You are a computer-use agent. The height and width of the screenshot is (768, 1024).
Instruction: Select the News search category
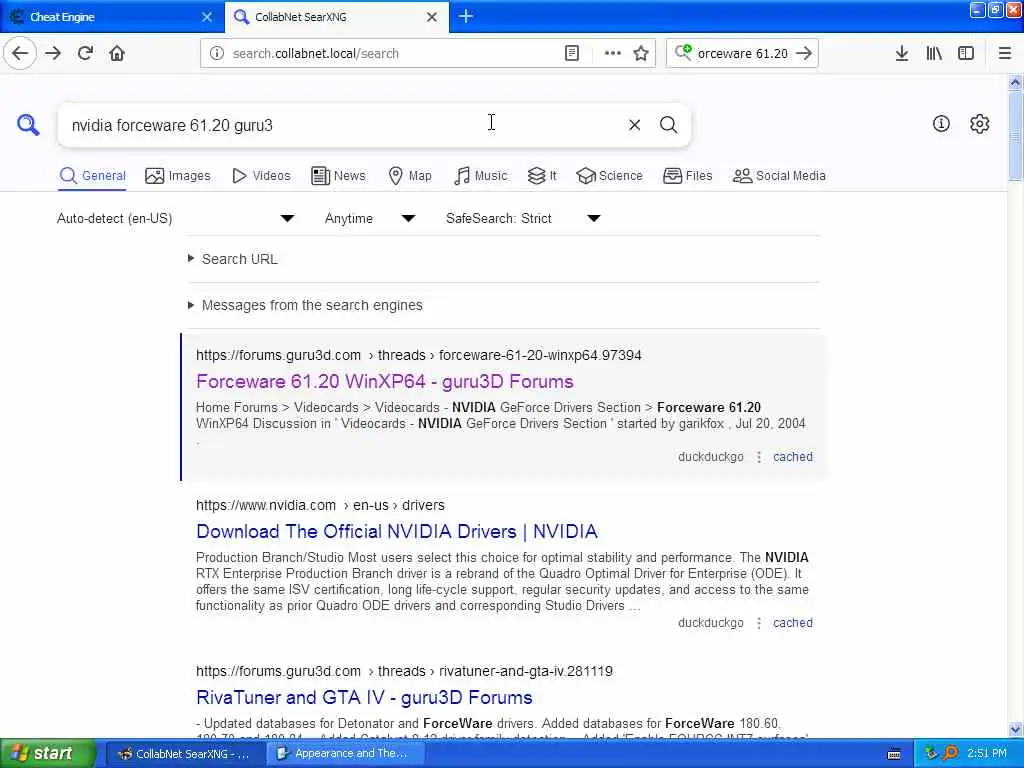point(338,176)
